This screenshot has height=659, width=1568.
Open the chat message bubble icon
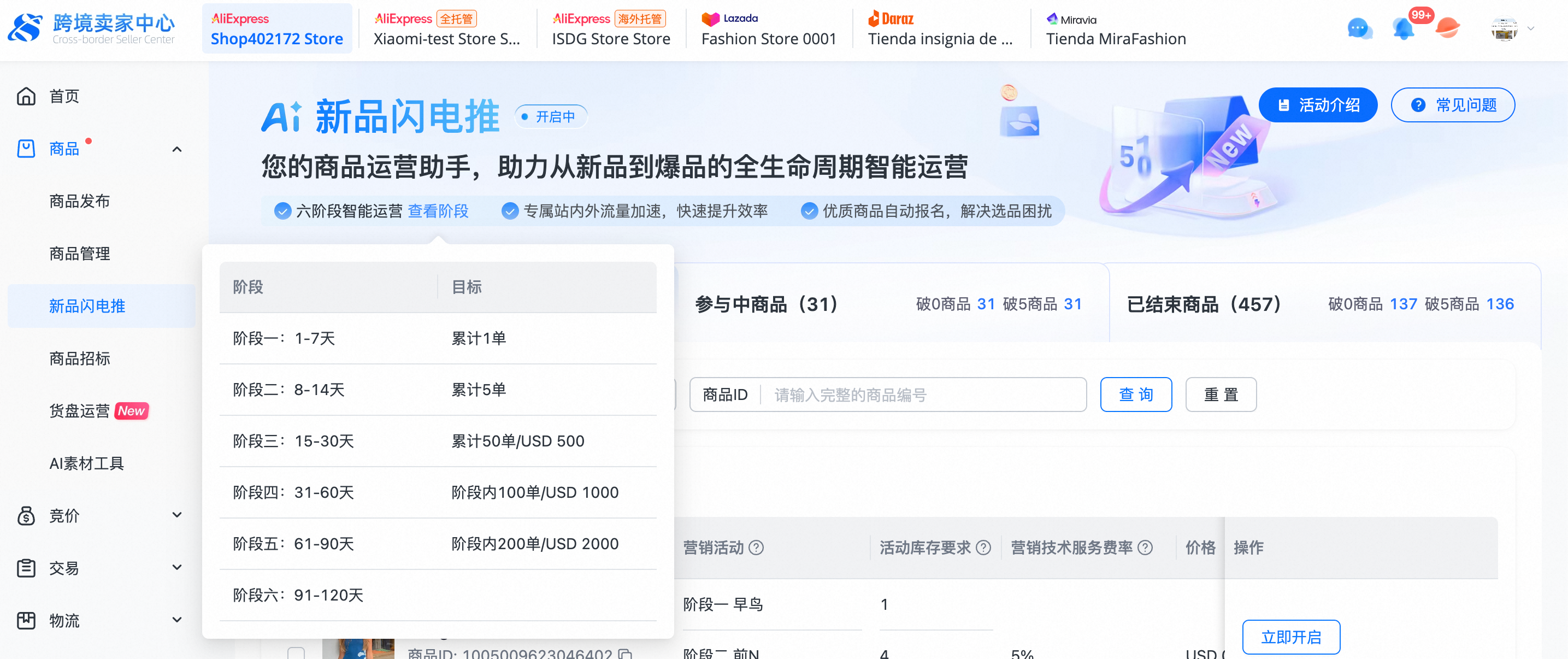pyautogui.click(x=1359, y=28)
